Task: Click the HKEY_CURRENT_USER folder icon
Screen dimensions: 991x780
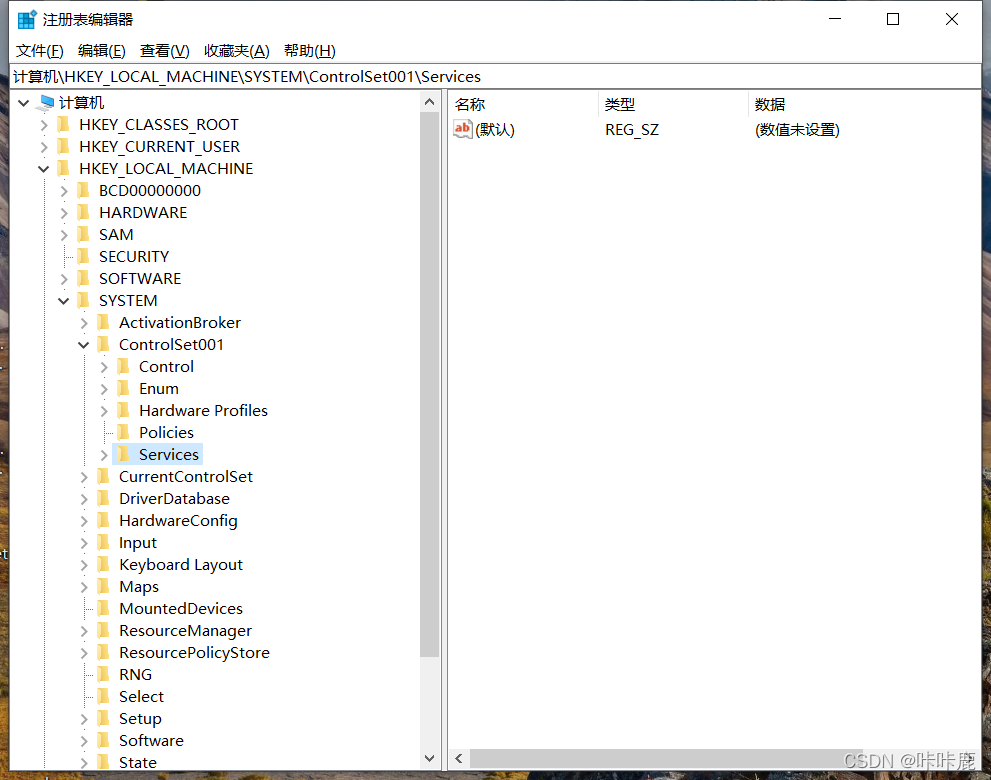Action: click(x=63, y=147)
